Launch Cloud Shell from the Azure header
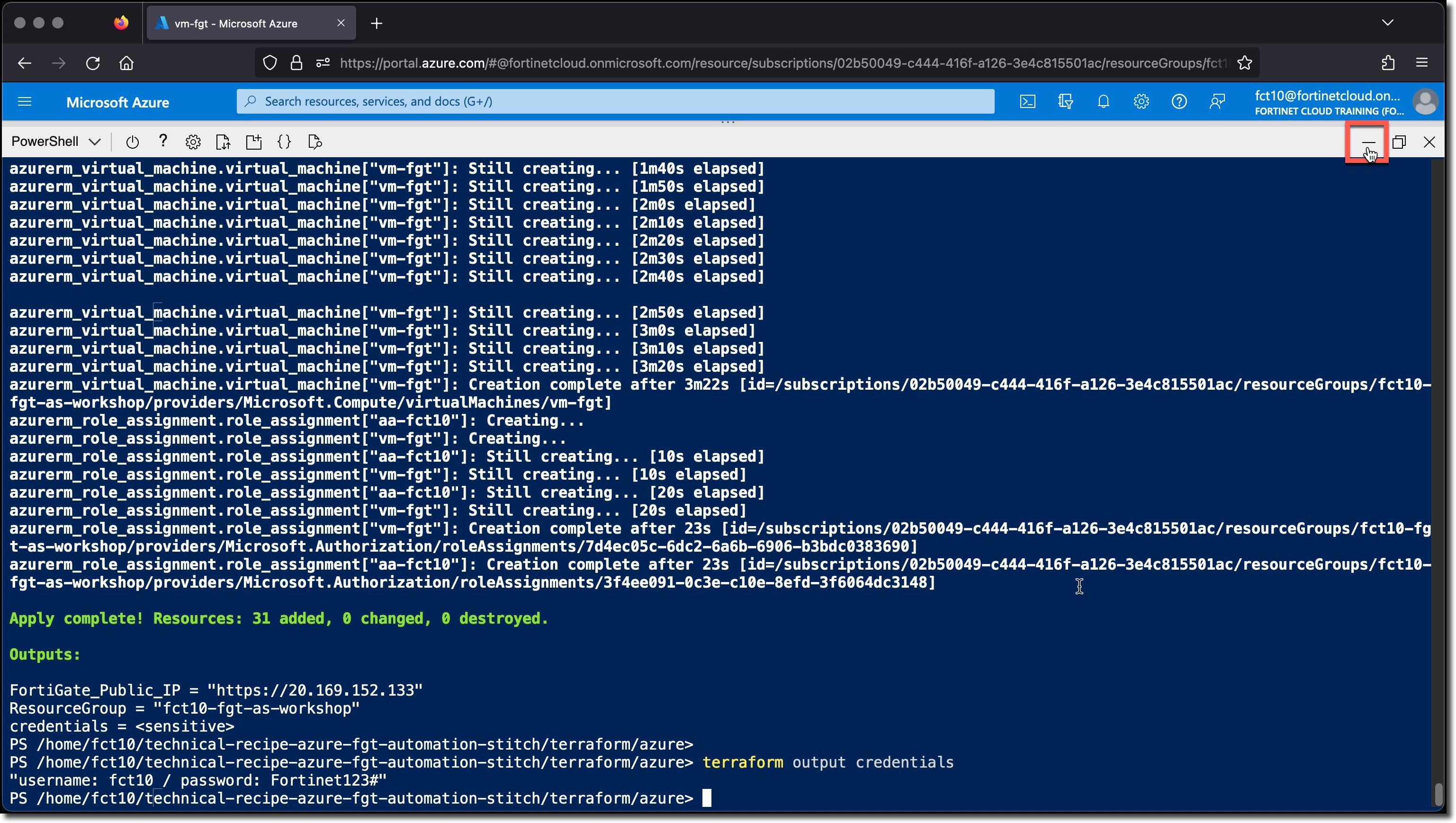Viewport: 1456px width, 823px height. coord(1027,102)
